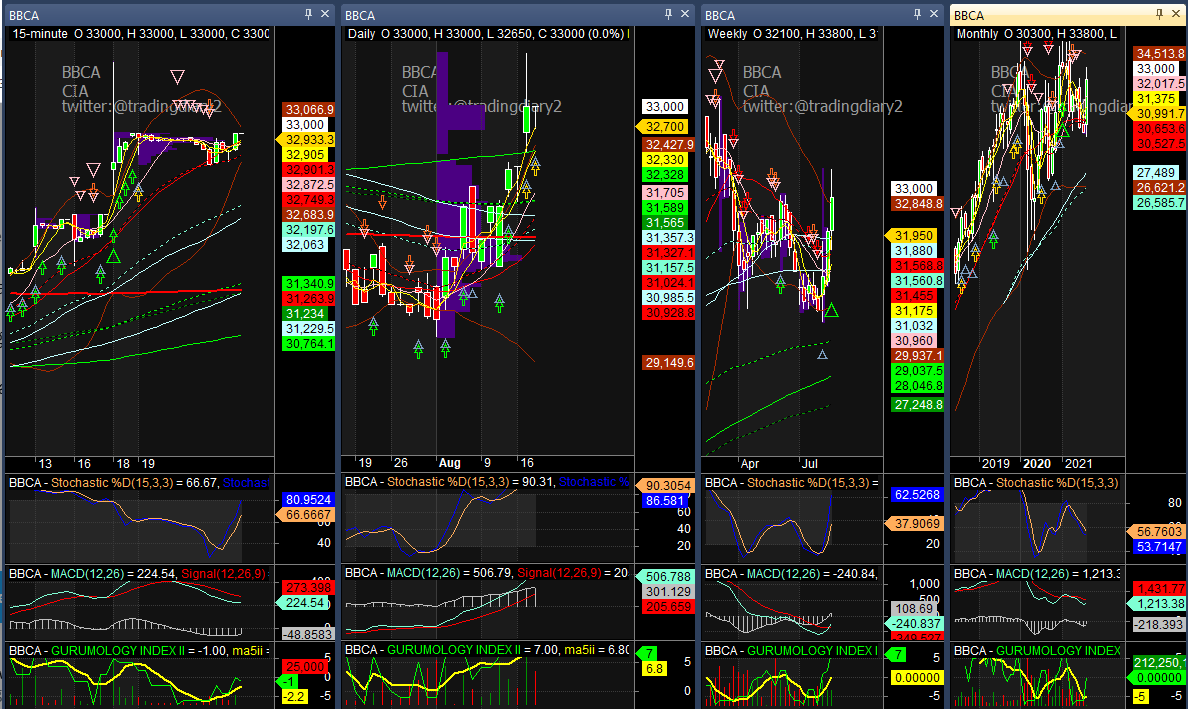Screen dimensions: 1188x709
Task: Select the 29,149.6 price label
Action: (x=668, y=363)
